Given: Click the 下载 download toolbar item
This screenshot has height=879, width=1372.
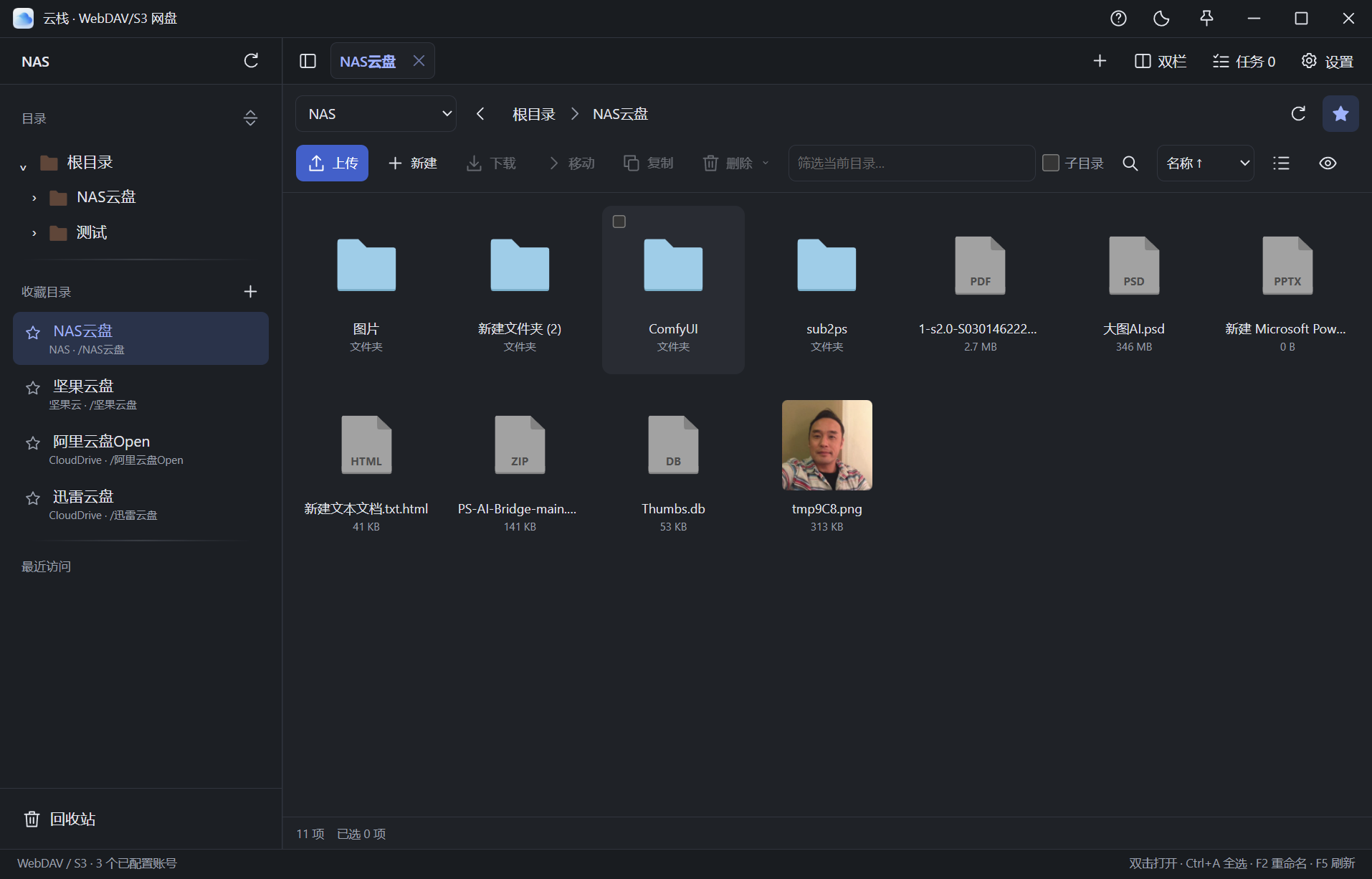Looking at the screenshot, I should click(491, 163).
